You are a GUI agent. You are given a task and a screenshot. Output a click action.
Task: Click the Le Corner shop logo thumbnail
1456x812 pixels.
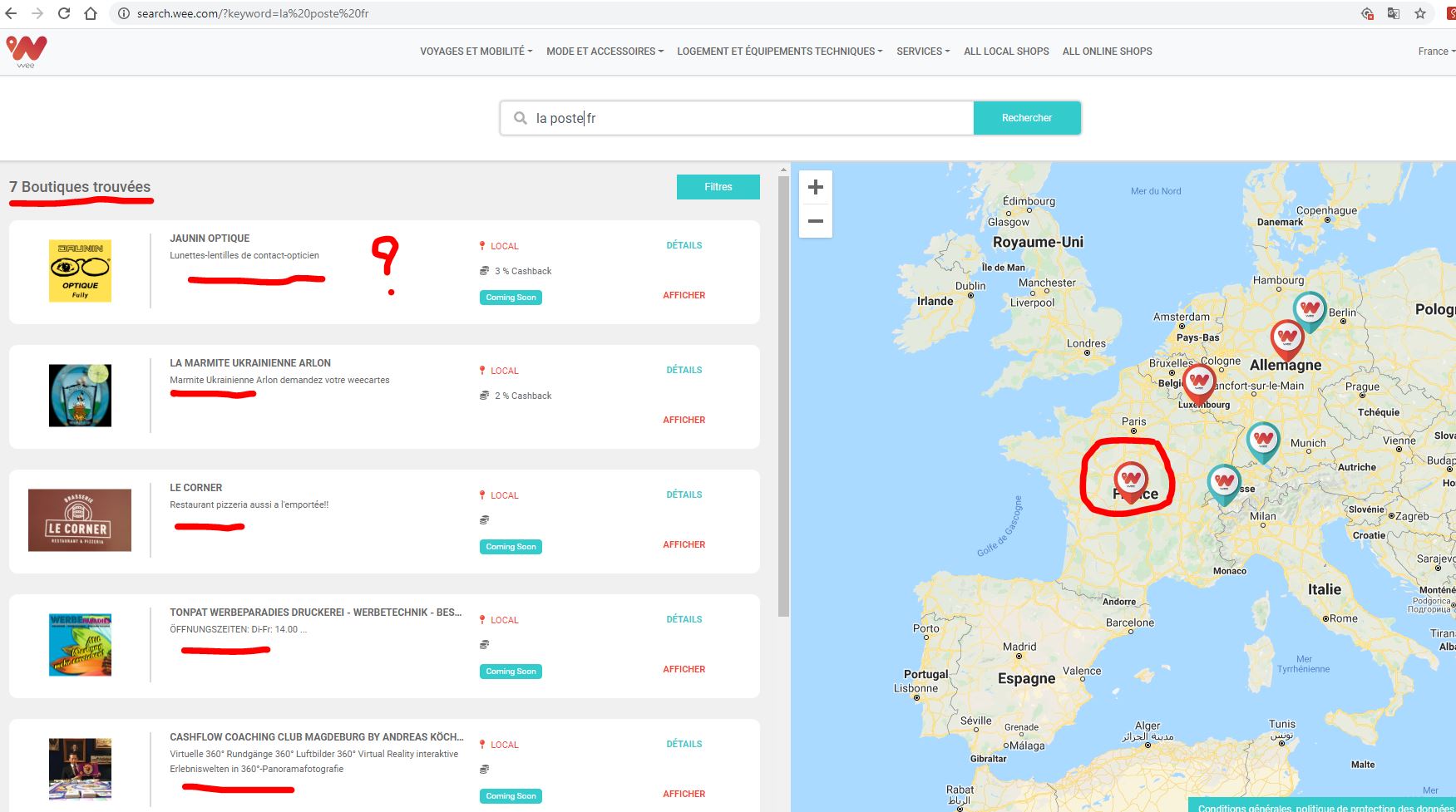[80, 520]
